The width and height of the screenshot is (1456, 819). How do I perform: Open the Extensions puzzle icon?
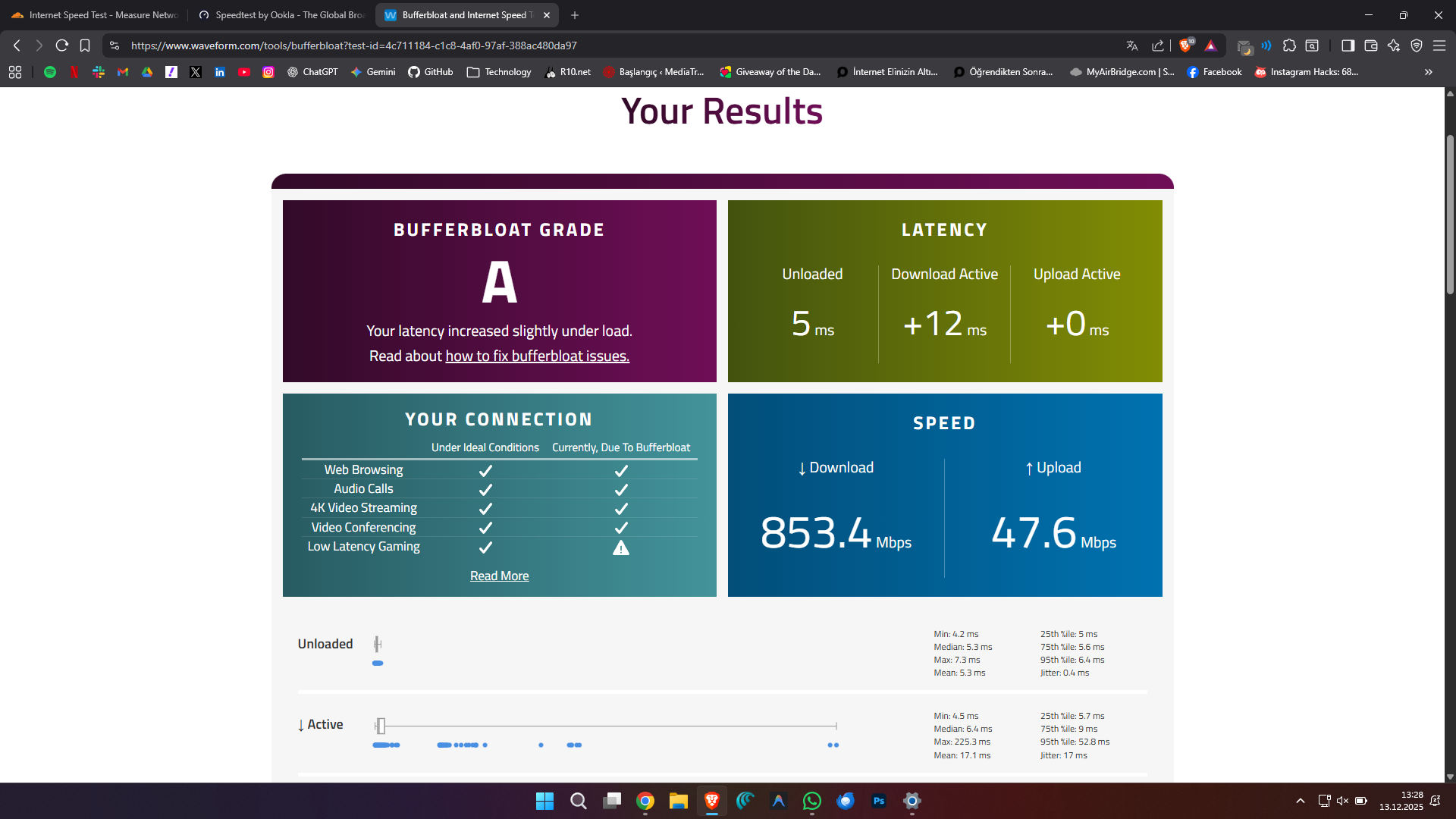[x=1289, y=45]
